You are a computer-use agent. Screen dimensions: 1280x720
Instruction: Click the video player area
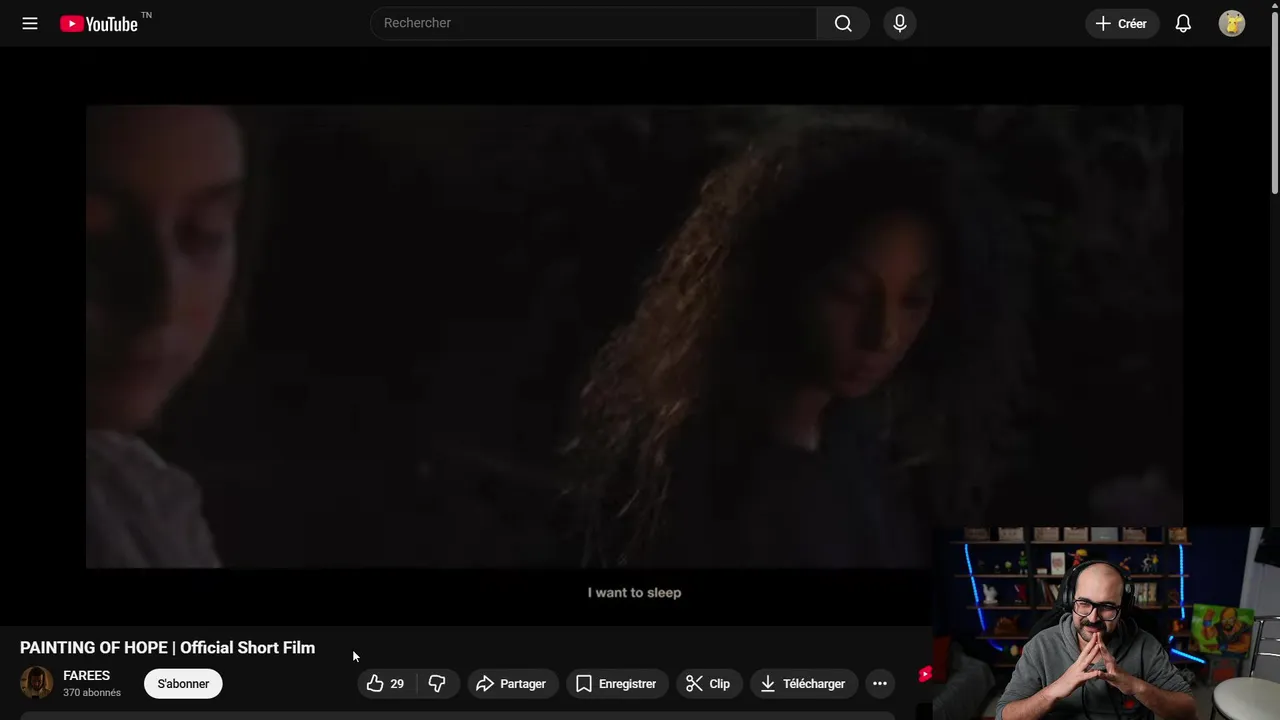point(634,336)
